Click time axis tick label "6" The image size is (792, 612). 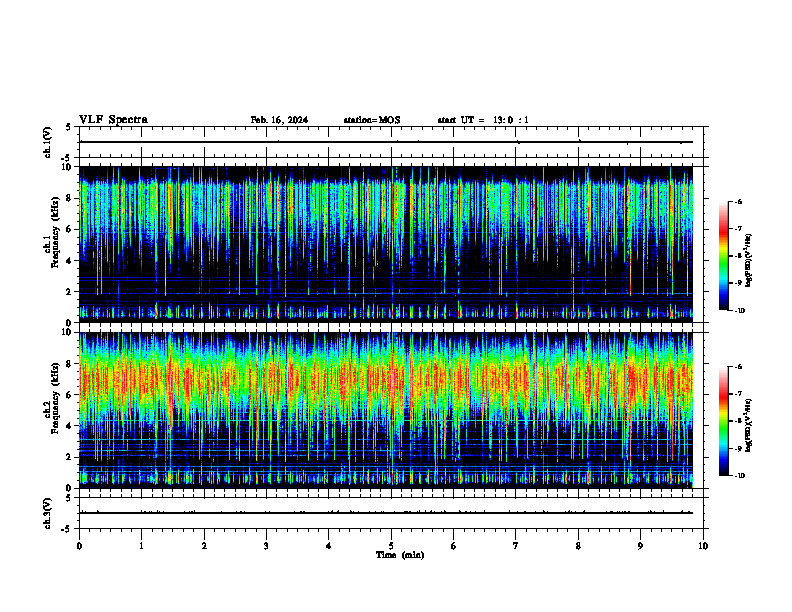tap(454, 546)
